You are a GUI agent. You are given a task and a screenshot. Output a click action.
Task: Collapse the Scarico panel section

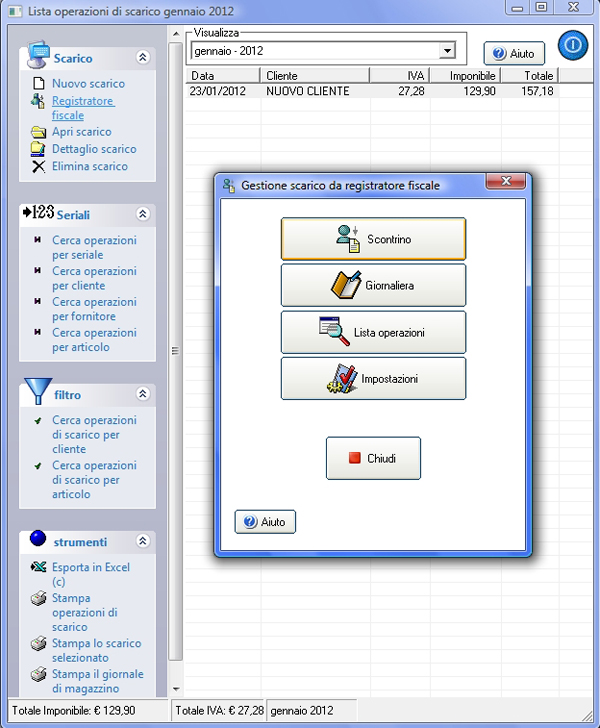pyautogui.click(x=143, y=58)
